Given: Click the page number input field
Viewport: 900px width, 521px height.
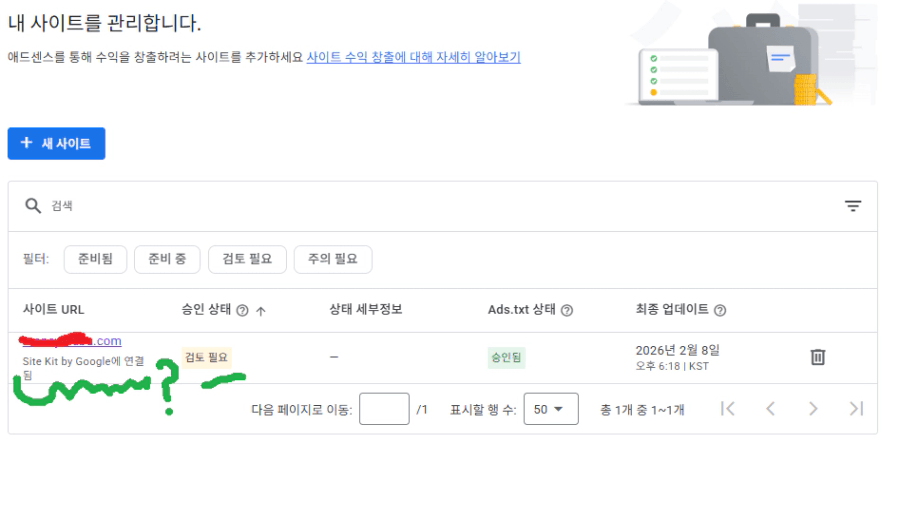Looking at the screenshot, I should [x=384, y=409].
